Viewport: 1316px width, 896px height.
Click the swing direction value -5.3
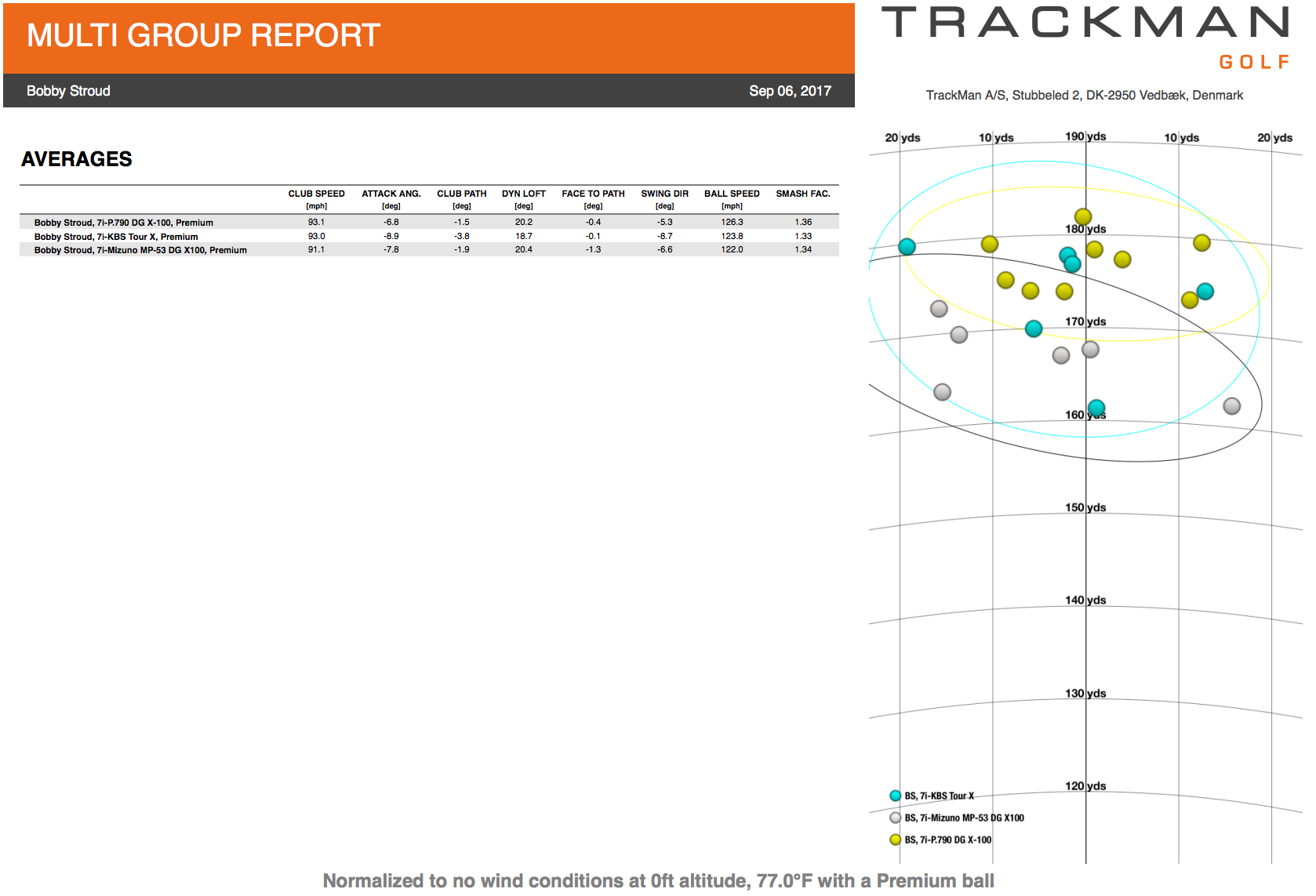(x=665, y=223)
